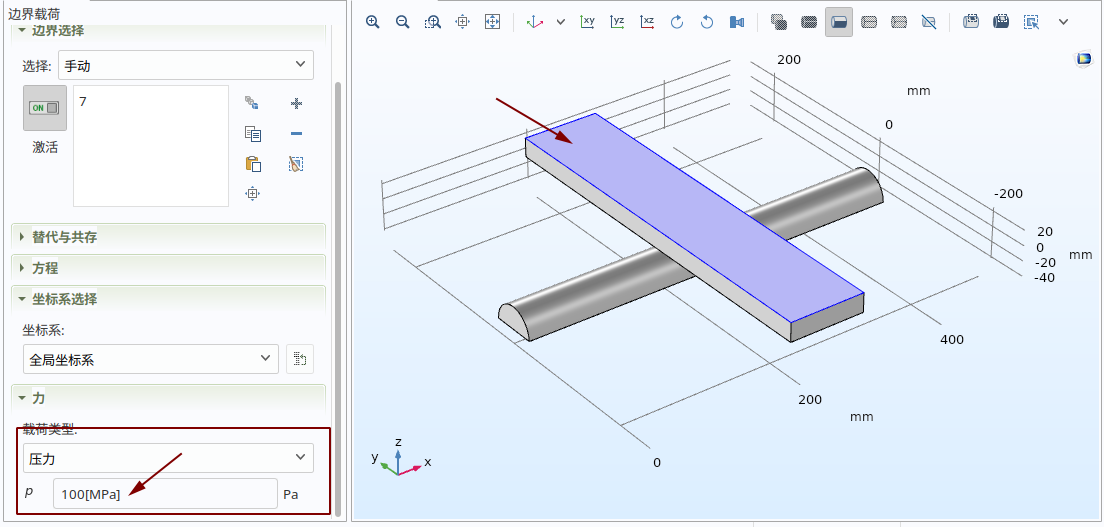Image resolution: width=1104 pixels, height=527 pixels.
Task: Click the COMSOL logo icon in graphics corner
Action: pyautogui.click(x=1083, y=59)
